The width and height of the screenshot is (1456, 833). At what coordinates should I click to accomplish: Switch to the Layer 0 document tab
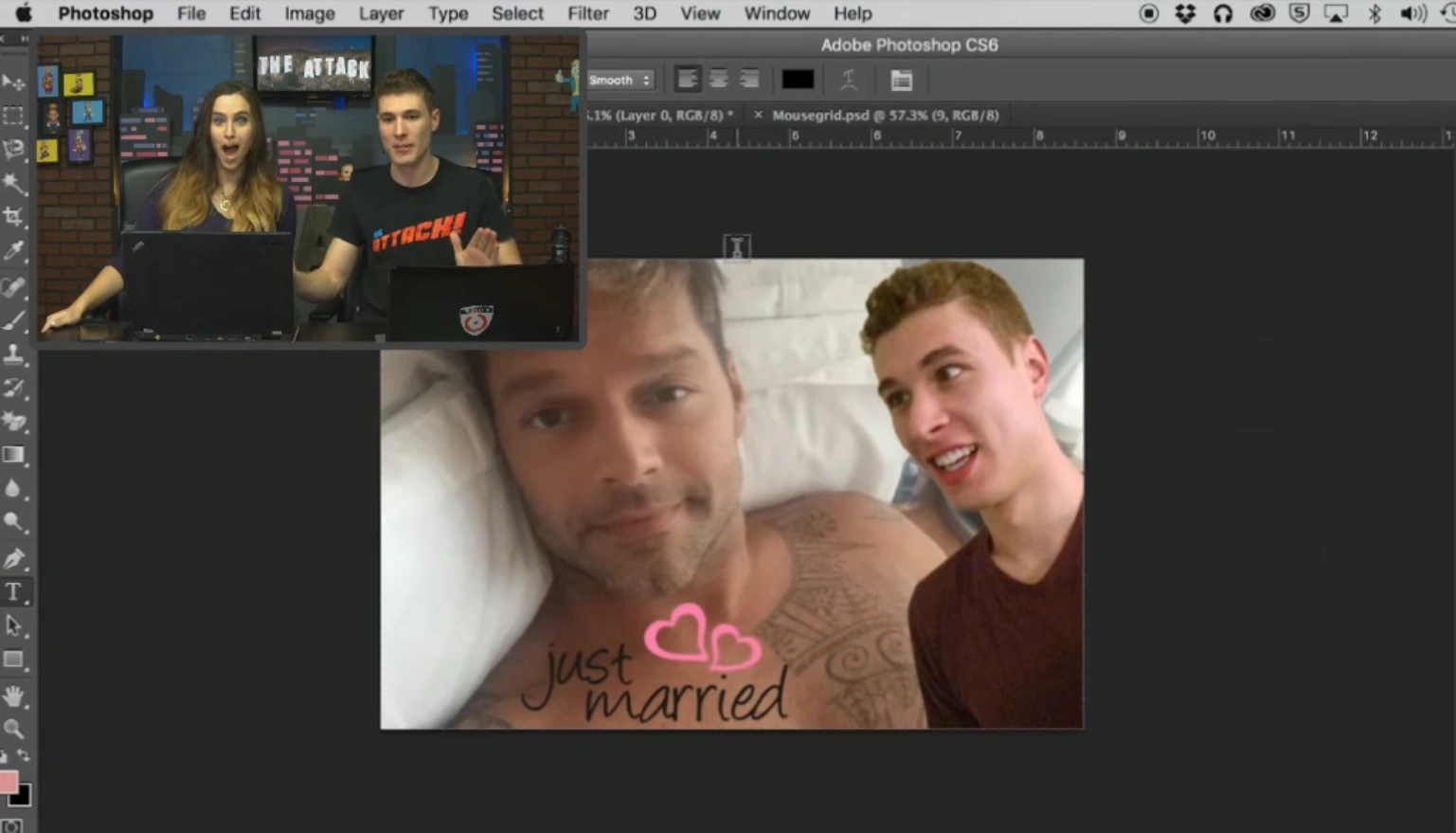(660, 115)
